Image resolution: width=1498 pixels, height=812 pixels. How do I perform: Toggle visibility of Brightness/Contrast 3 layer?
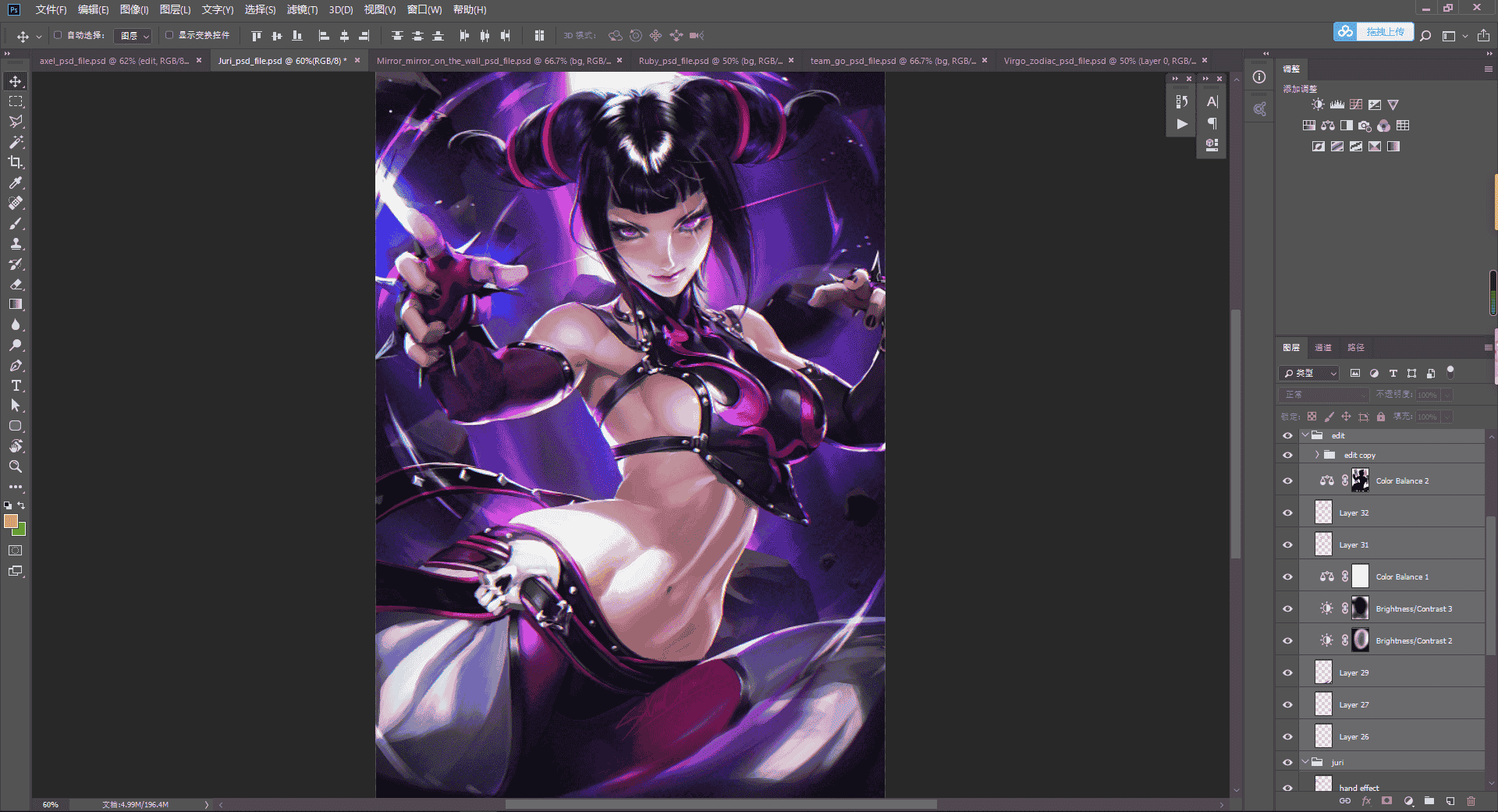[x=1287, y=608]
